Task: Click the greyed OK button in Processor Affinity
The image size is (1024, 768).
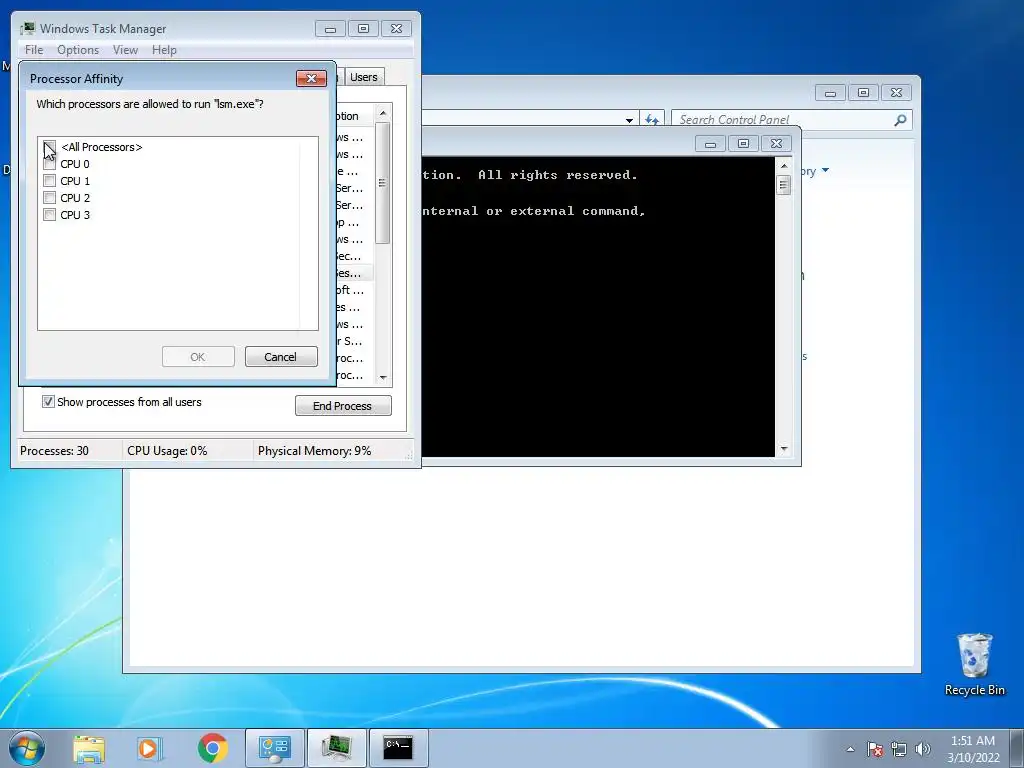Action: (x=198, y=357)
